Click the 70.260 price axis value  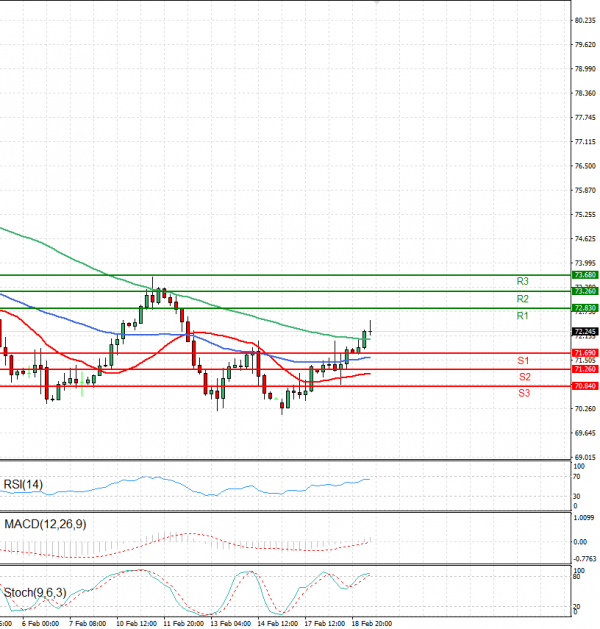[x=585, y=409]
